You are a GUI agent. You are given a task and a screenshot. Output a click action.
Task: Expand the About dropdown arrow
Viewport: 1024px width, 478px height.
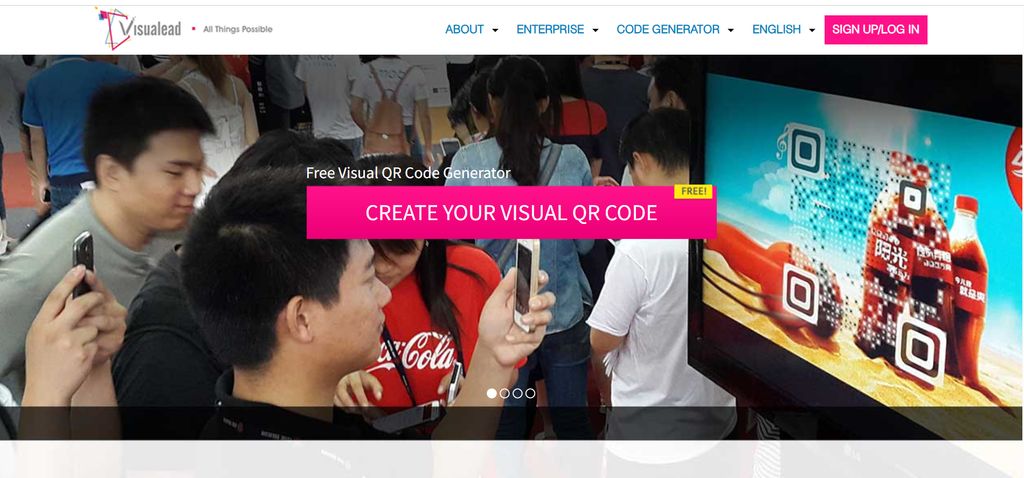pos(495,30)
